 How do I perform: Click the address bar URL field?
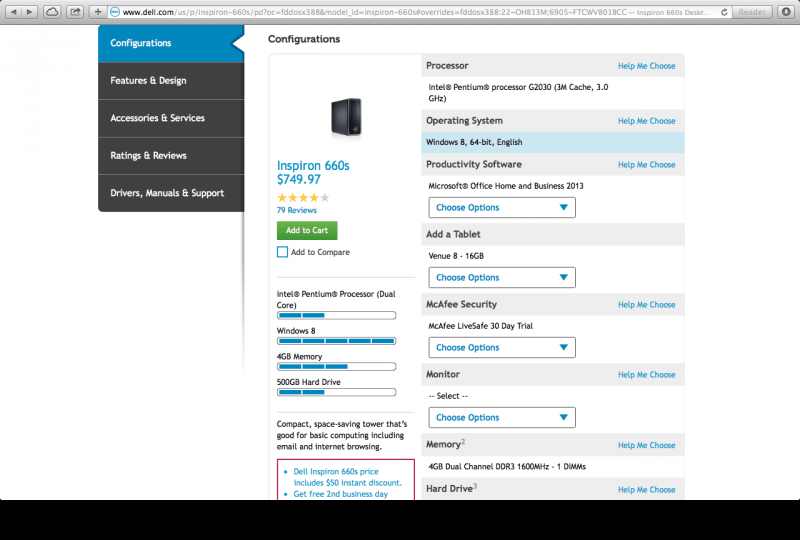pyautogui.click(x=416, y=12)
